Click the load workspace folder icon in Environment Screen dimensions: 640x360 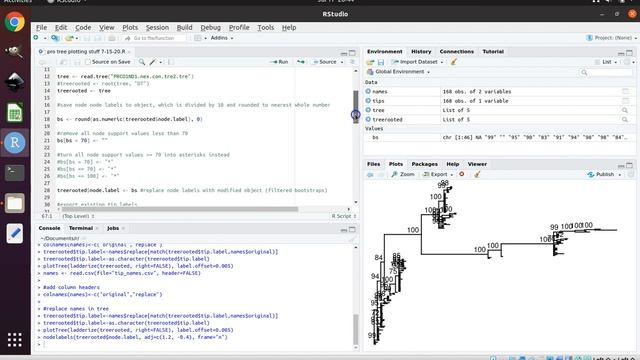(x=370, y=62)
